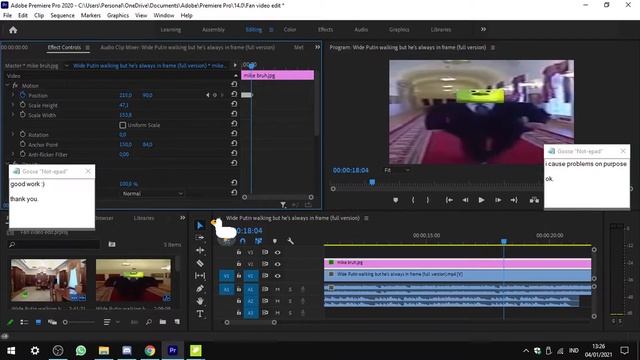Screen dimensions: 640x360
Task: Switch to the Color workspace
Action: coord(290,29)
